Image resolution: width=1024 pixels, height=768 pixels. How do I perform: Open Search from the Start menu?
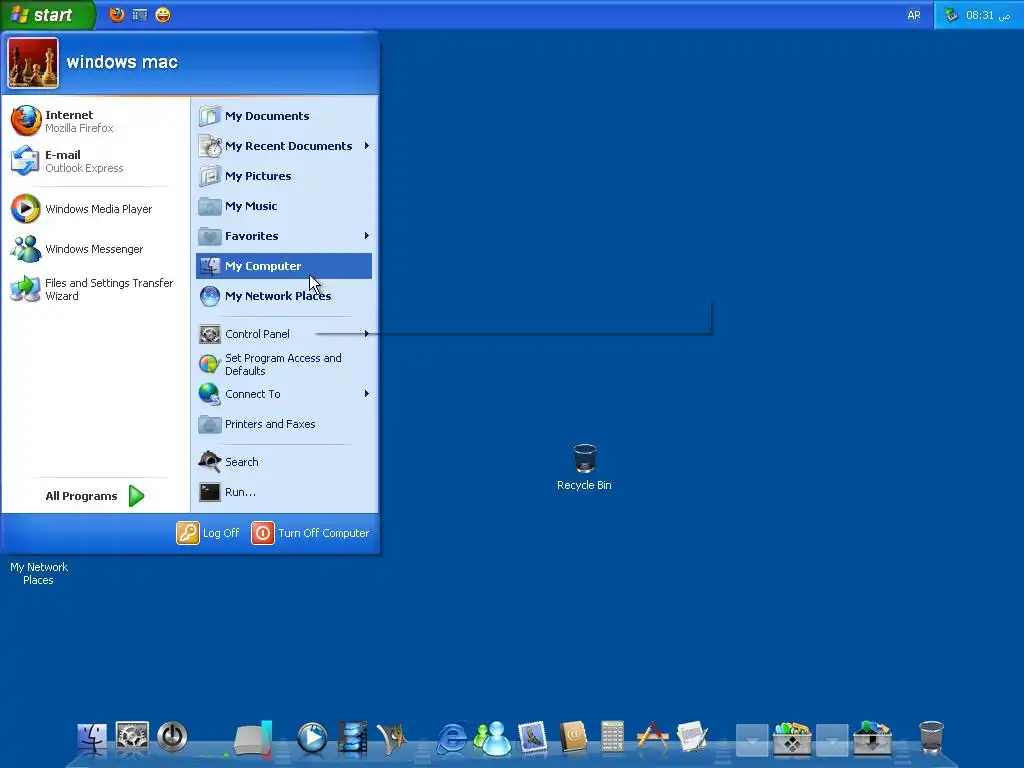[284, 462]
